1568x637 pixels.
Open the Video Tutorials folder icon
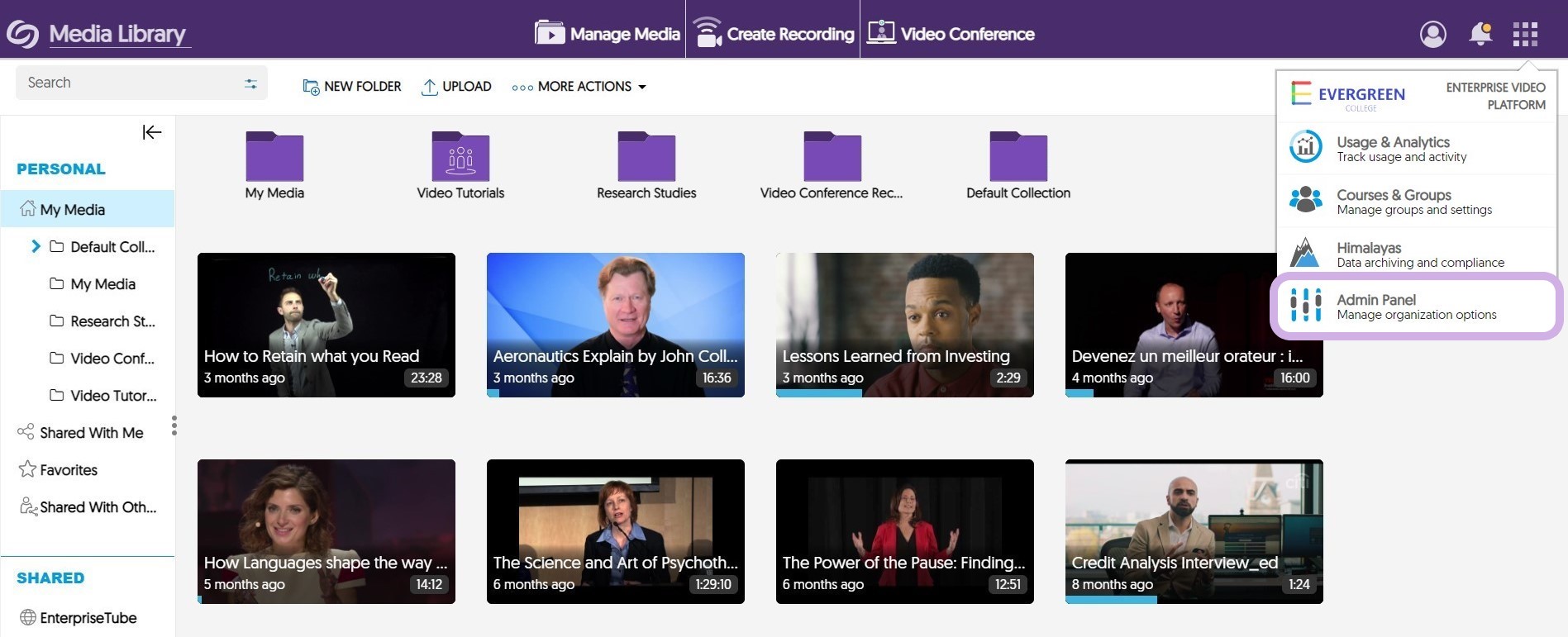click(x=460, y=157)
